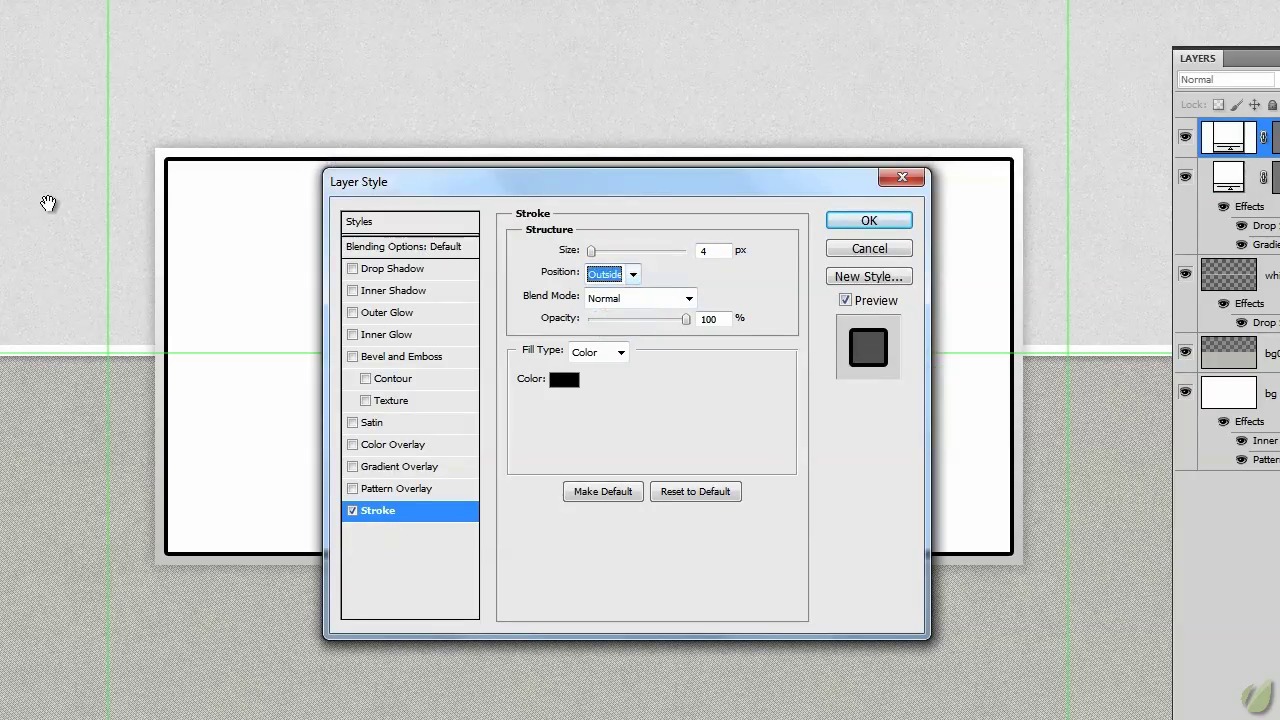Open Blending Options: Default
This screenshot has width=1280, height=720.
coord(410,246)
